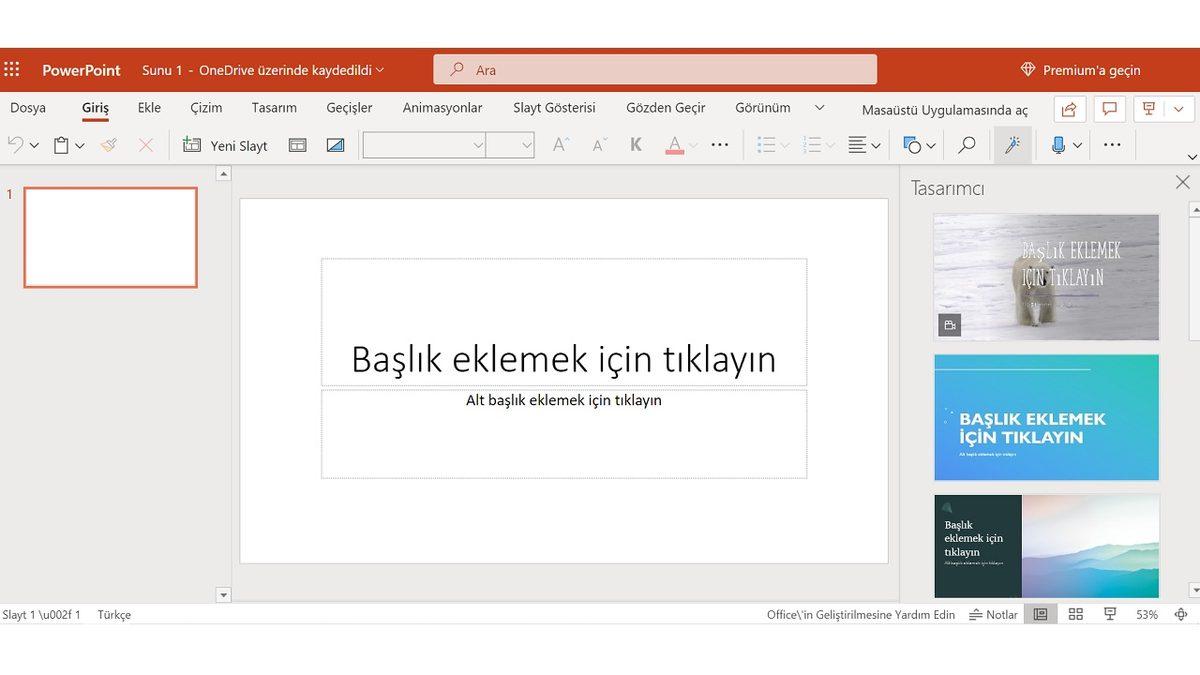This screenshot has height=675, width=1200.
Task: Click the Designer magic wand icon
Action: [1012, 145]
